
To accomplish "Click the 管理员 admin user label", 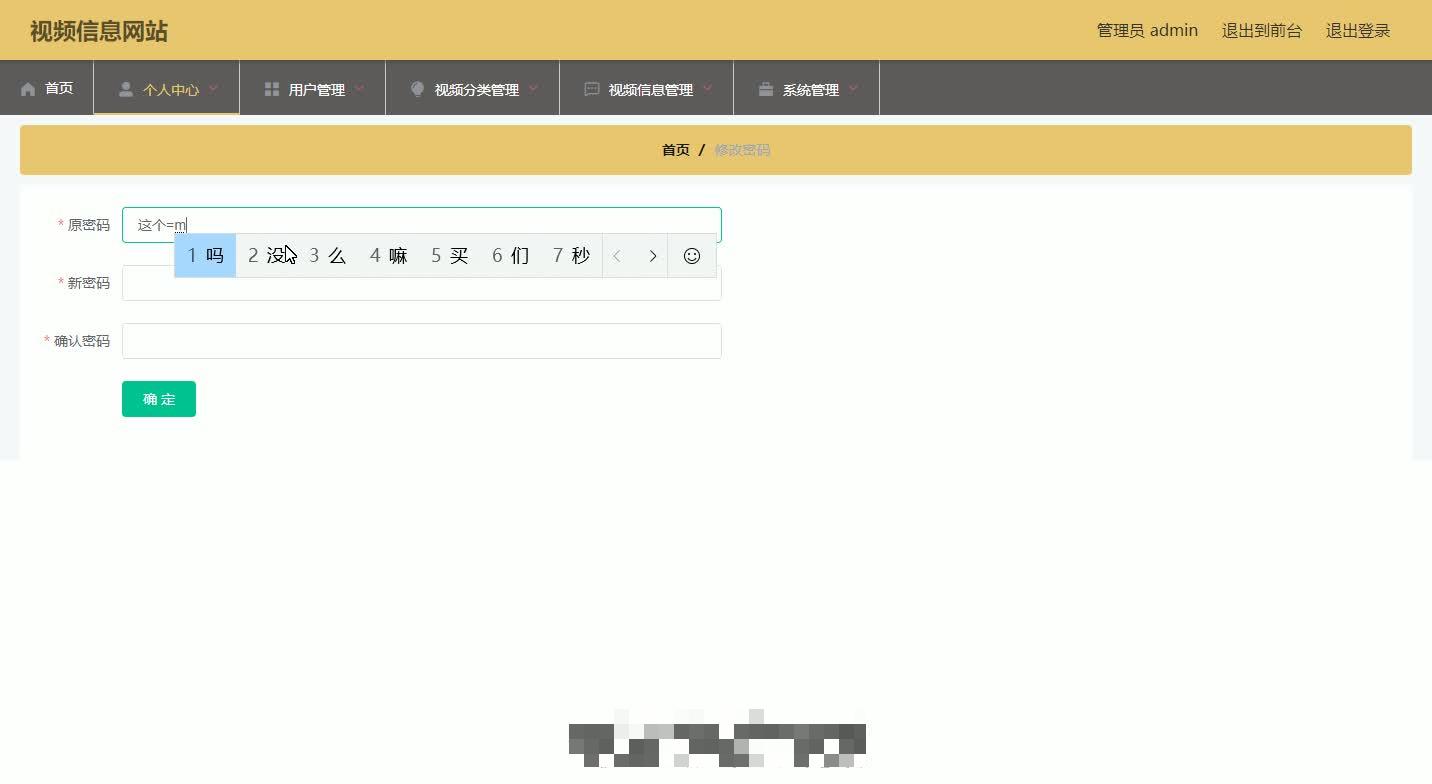I will pyautogui.click(x=1147, y=31).
